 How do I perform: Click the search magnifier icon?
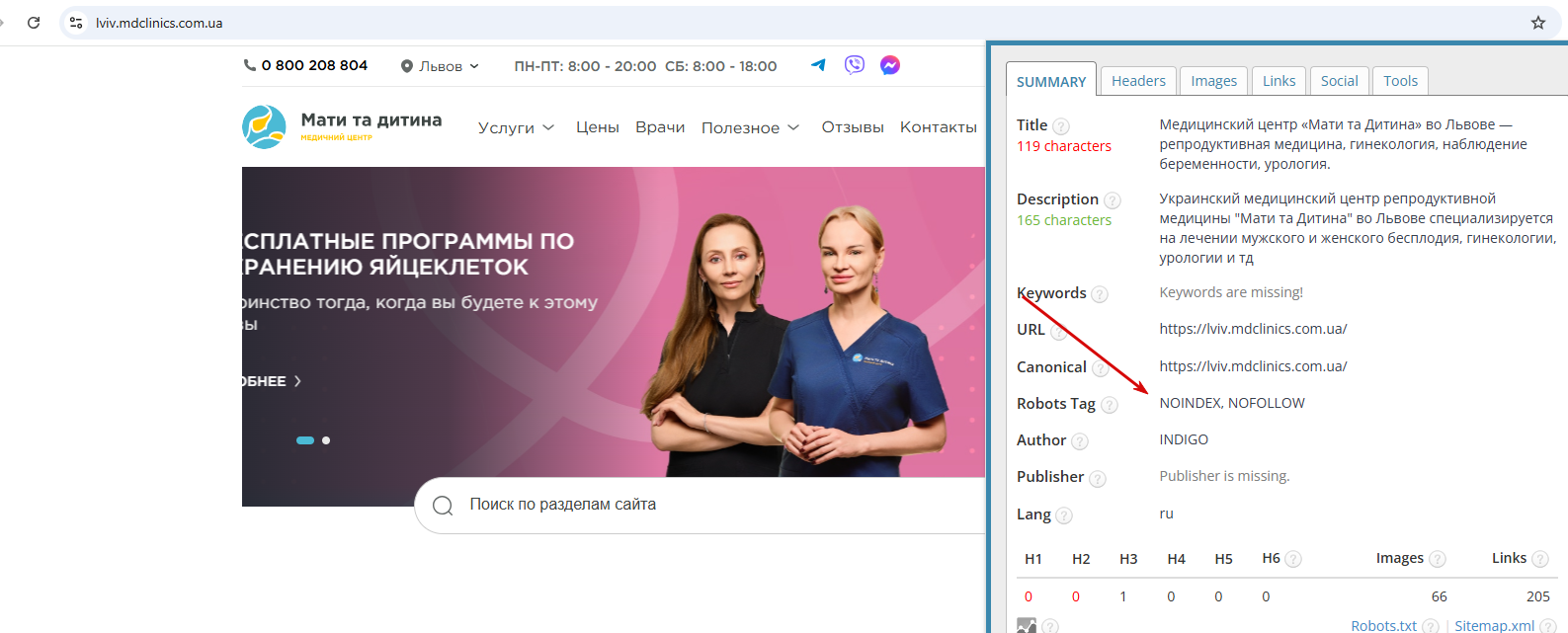443,506
